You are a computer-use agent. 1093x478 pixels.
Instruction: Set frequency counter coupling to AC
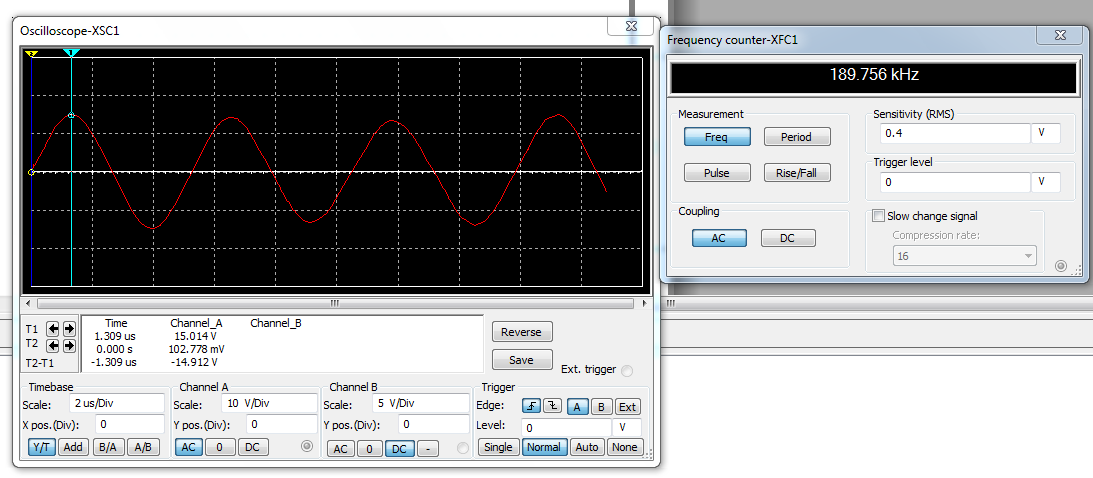coord(719,238)
